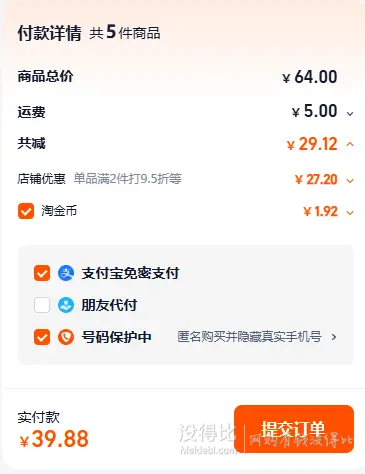Expand the 运费 shipping fee chevron

tap(350, 114)
